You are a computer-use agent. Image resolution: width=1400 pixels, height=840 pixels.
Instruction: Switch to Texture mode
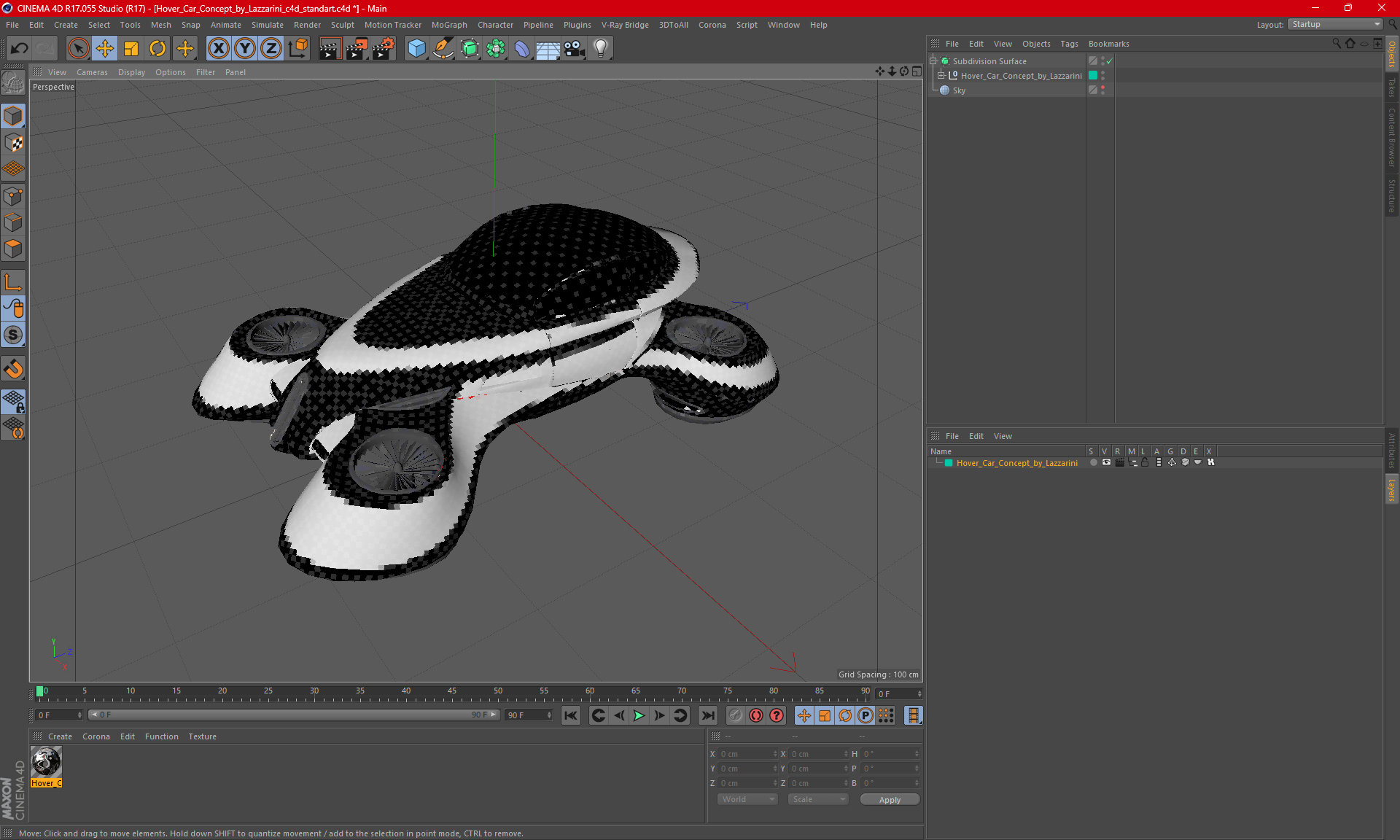tap(13, 143)
